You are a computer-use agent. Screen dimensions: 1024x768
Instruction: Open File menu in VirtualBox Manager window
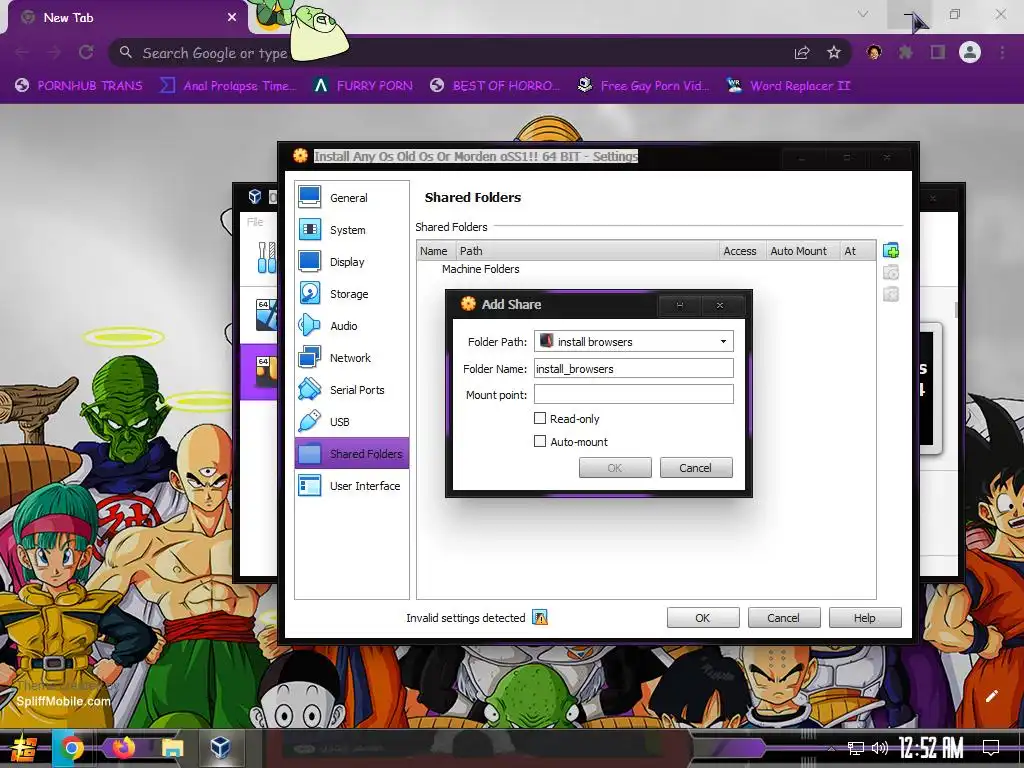(255, 222)
